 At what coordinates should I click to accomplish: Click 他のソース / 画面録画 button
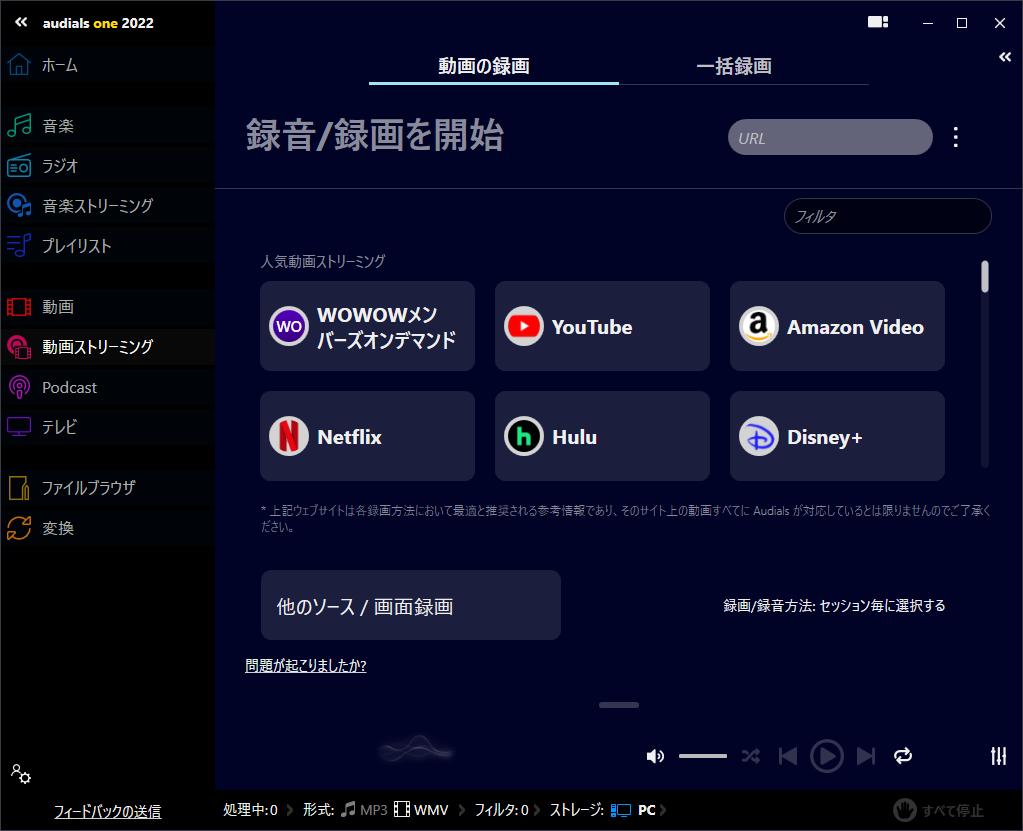(x=411, y=605)
